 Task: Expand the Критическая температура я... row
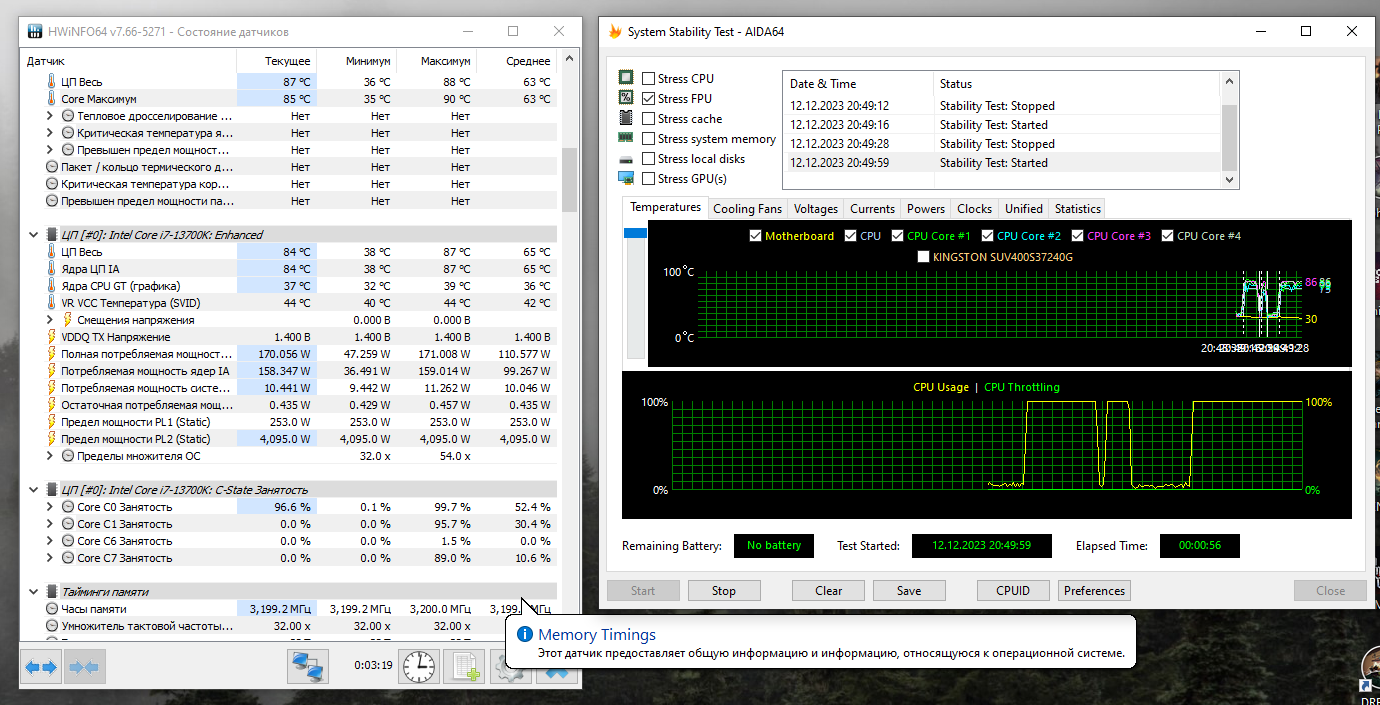tap(50, 133)
